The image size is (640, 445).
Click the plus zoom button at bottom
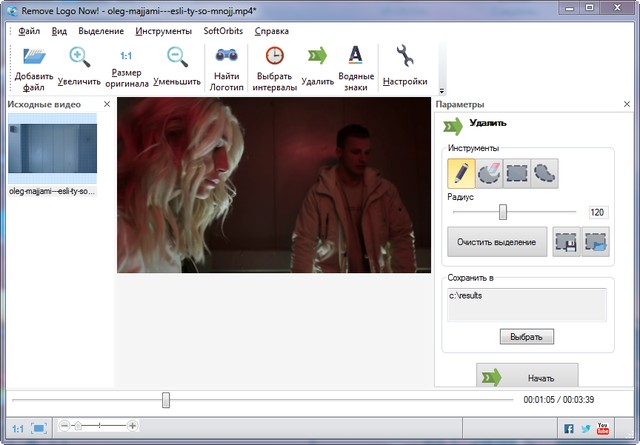tap(132, 426)
